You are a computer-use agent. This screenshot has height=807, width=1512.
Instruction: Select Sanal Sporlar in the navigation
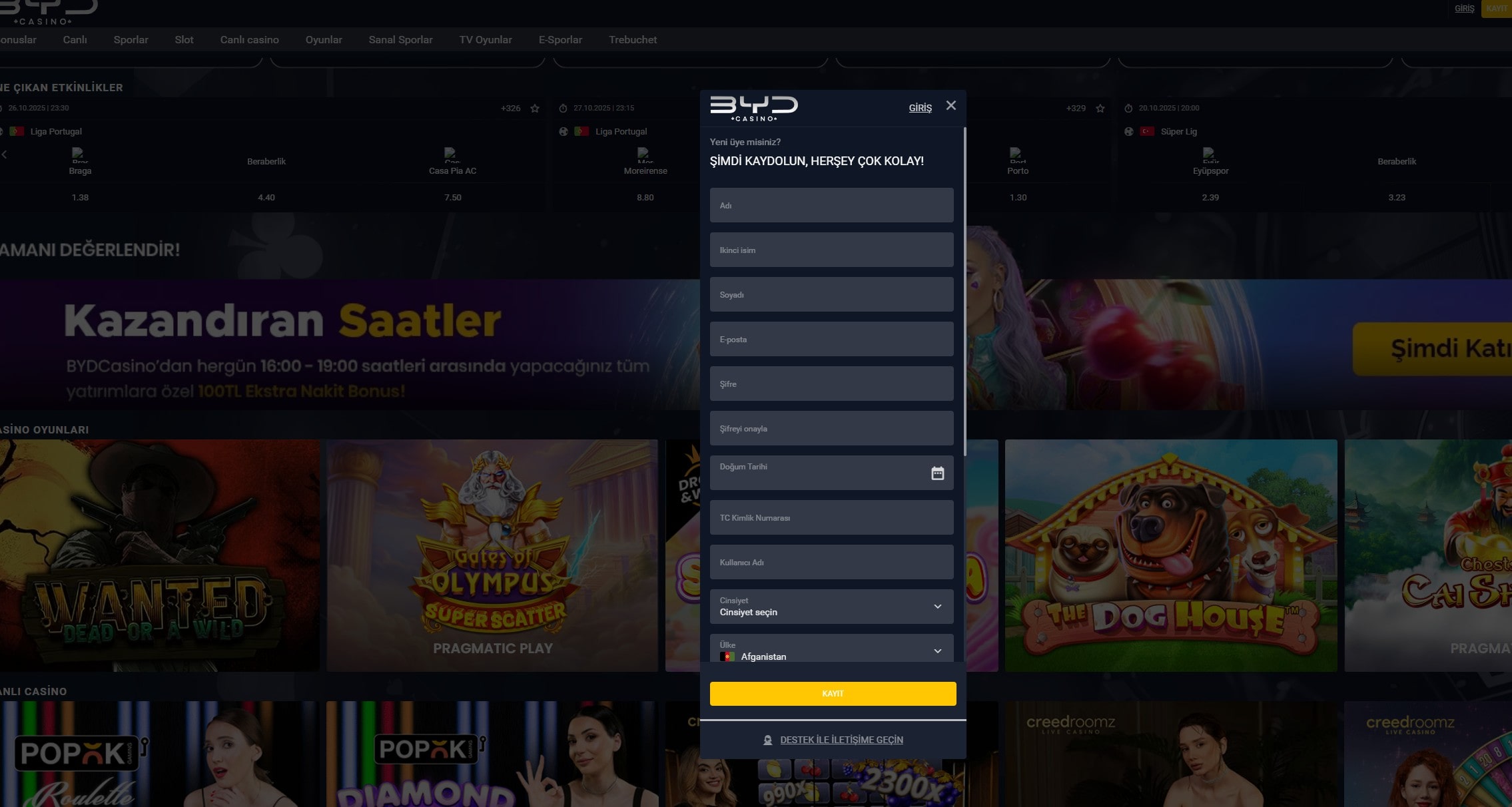[x=400, y=39]
